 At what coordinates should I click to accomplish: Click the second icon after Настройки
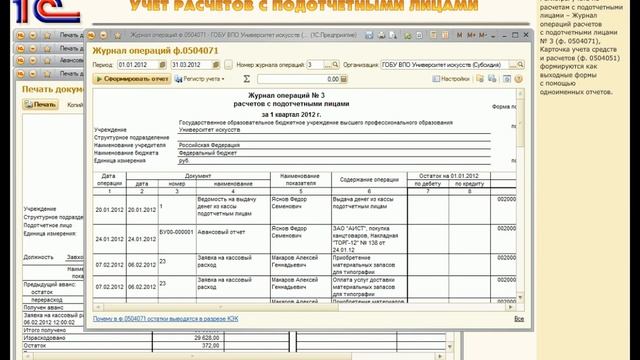[x=492, y=79]
